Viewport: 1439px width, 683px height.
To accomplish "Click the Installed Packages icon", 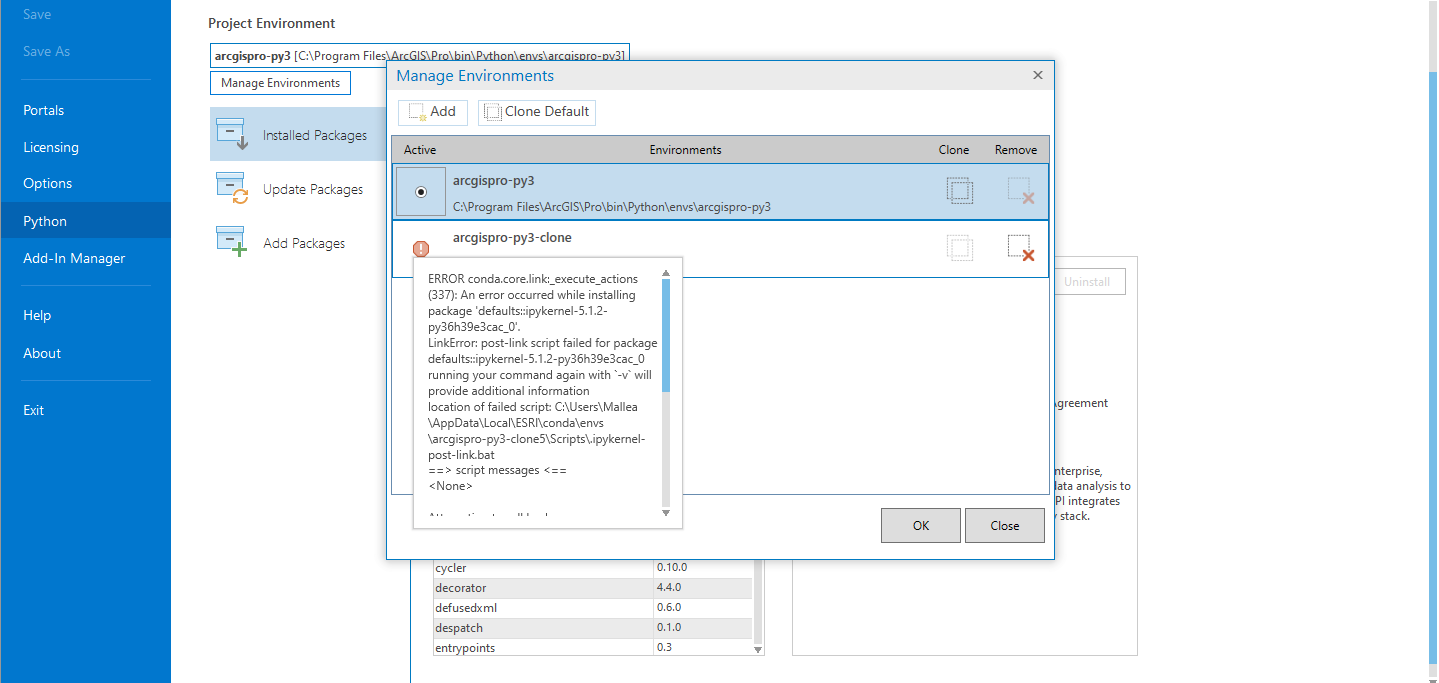I will coord(232,134).
